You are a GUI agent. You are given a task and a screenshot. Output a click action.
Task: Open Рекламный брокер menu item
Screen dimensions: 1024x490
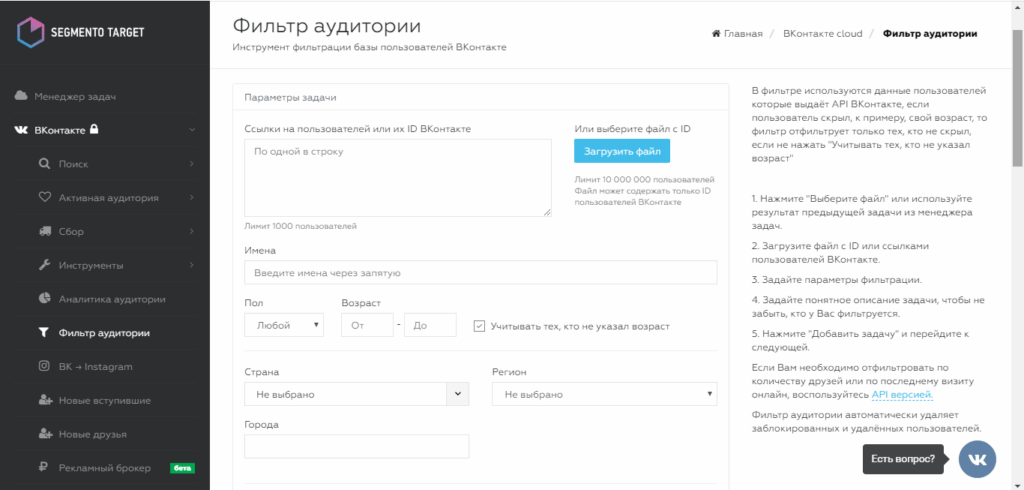pos(104,468)
